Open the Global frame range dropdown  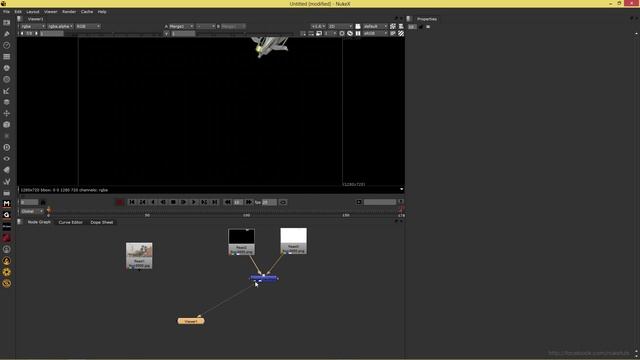point(31,211)
